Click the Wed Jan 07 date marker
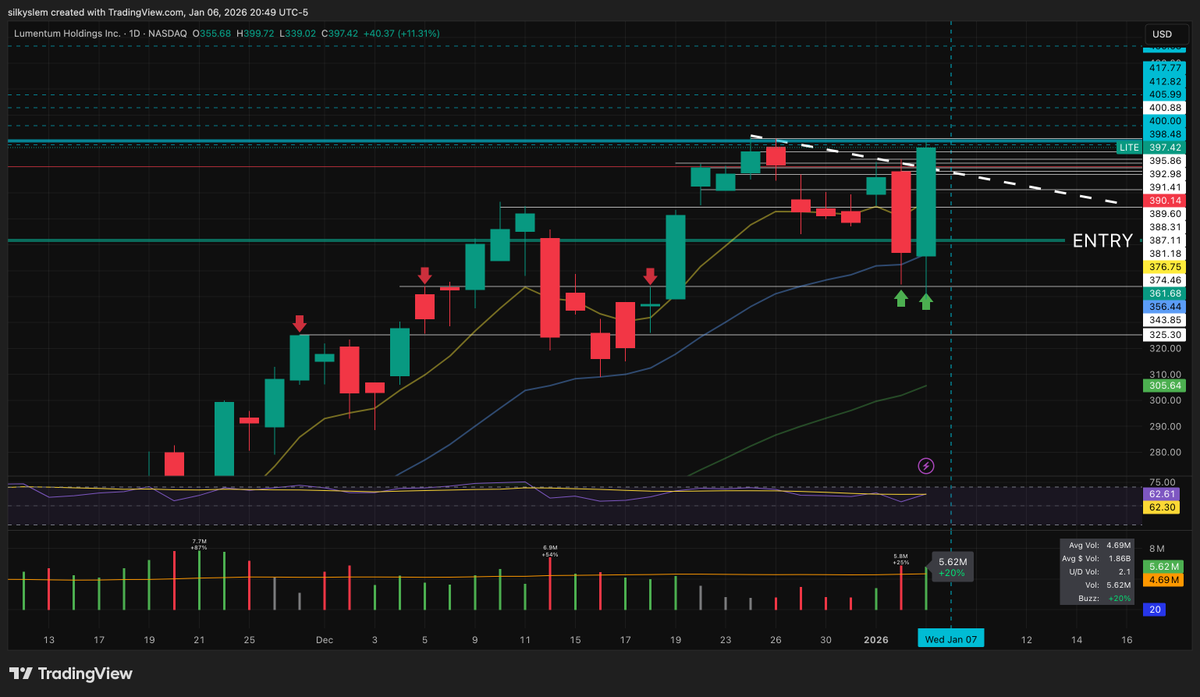1200x697 pixels. click(x=951, y=640)
